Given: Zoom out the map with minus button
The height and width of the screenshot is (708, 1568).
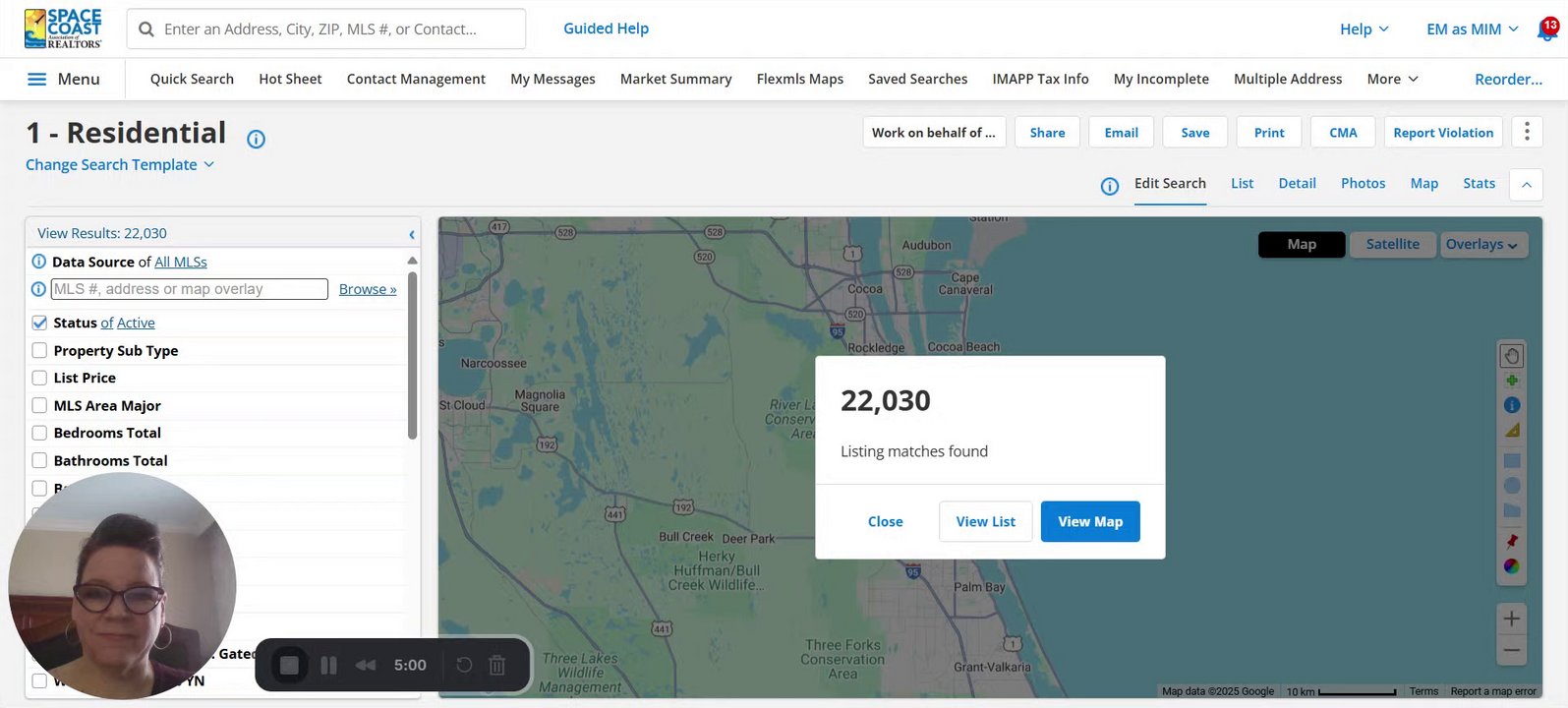Looking at the screenshot, I should [1512, 650].
